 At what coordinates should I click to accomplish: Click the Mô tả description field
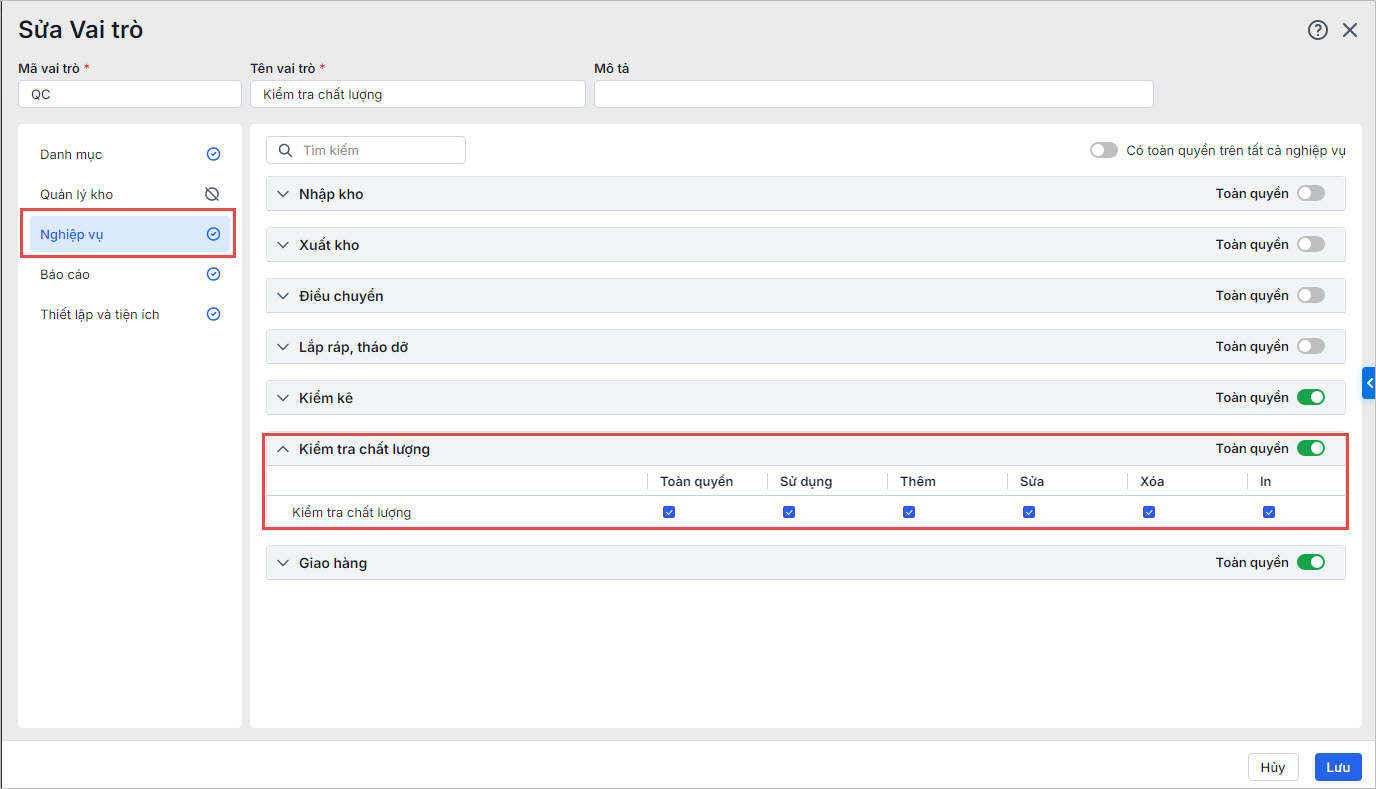coord(873,94)
